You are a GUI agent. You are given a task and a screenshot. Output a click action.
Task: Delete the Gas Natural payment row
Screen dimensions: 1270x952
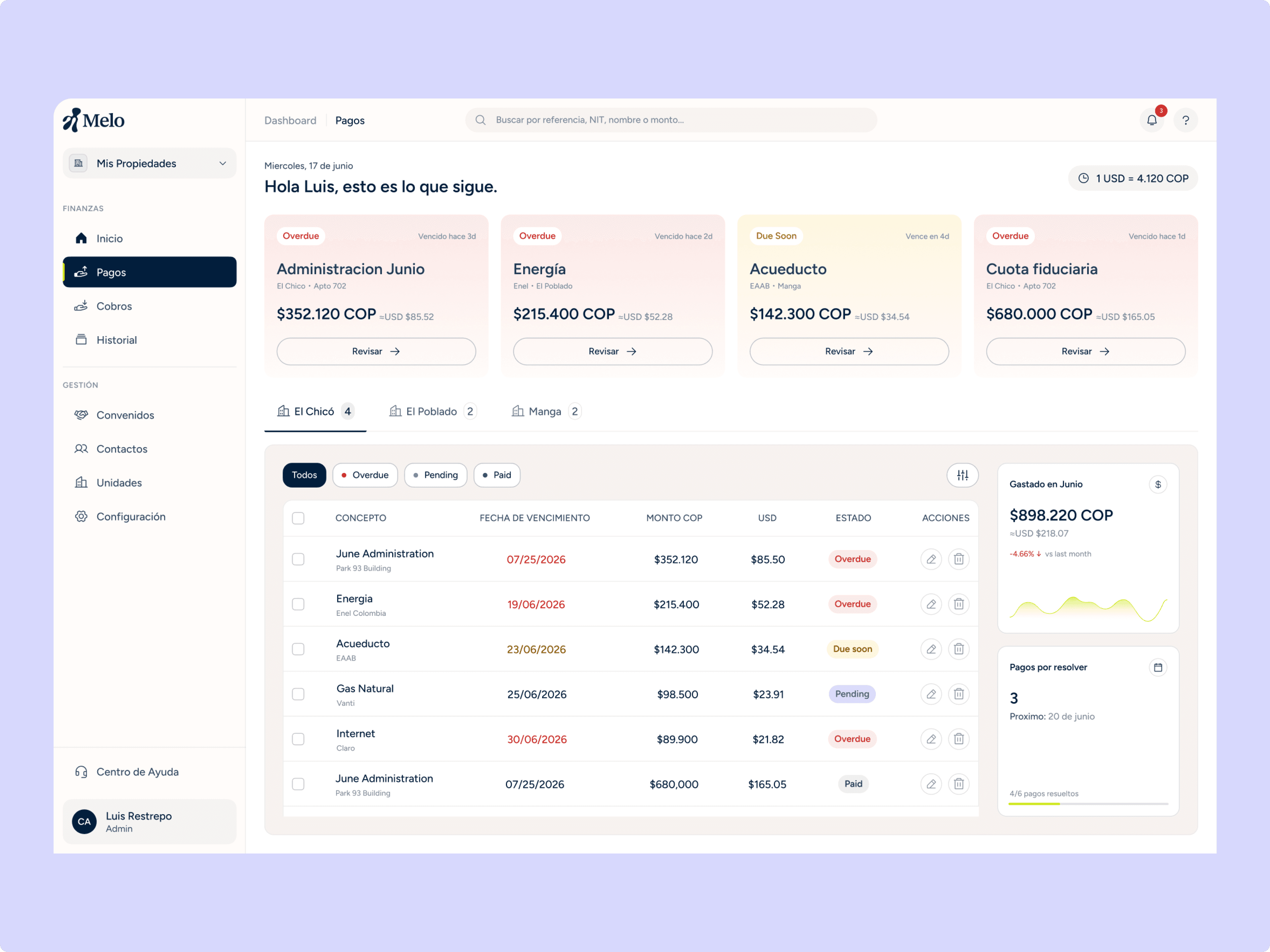pos(959,694)
